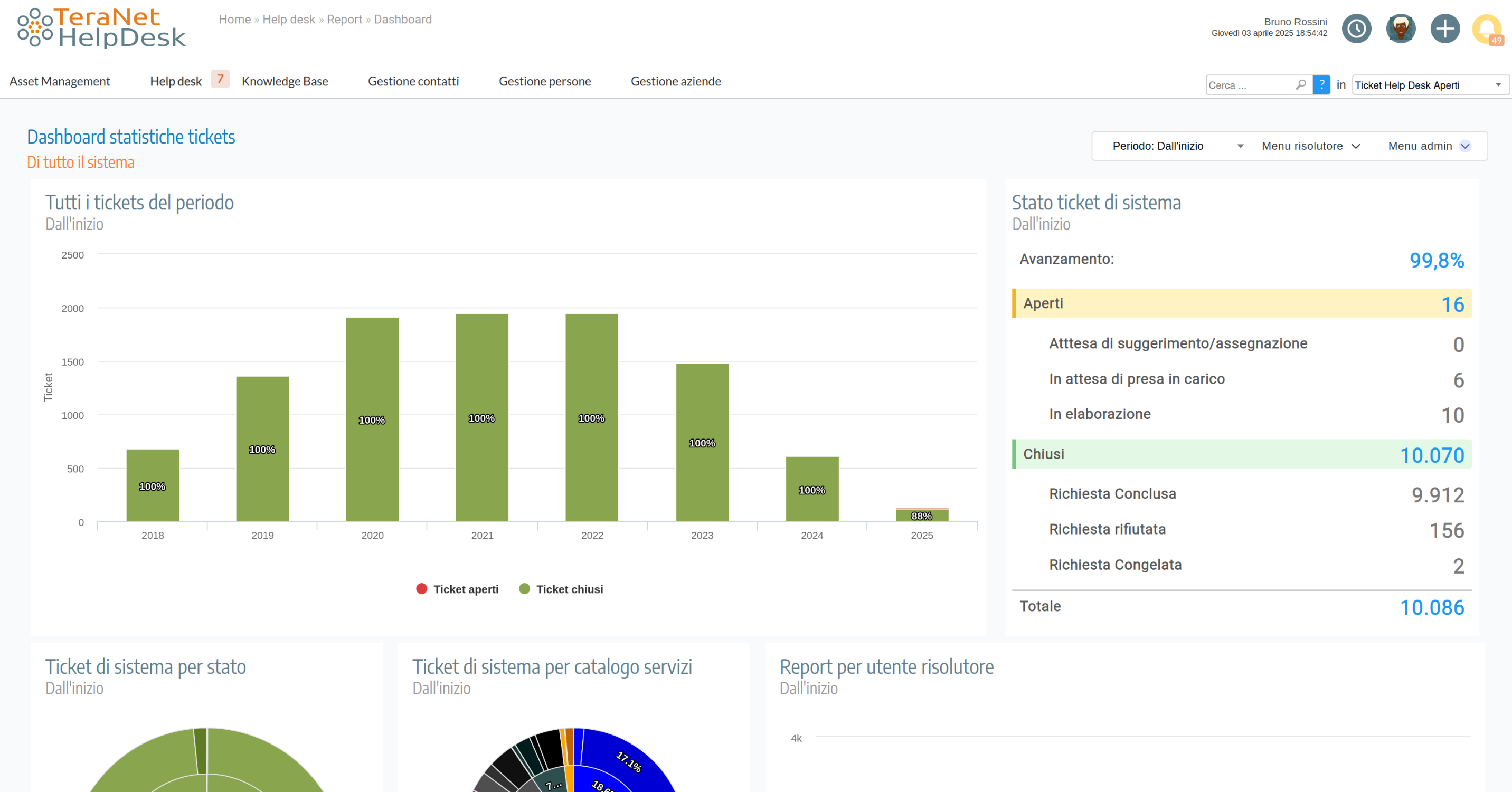Click the Richiesta Congelata row
Image resolution: width=1512 pixels, height=792 pixels.
1242,565
